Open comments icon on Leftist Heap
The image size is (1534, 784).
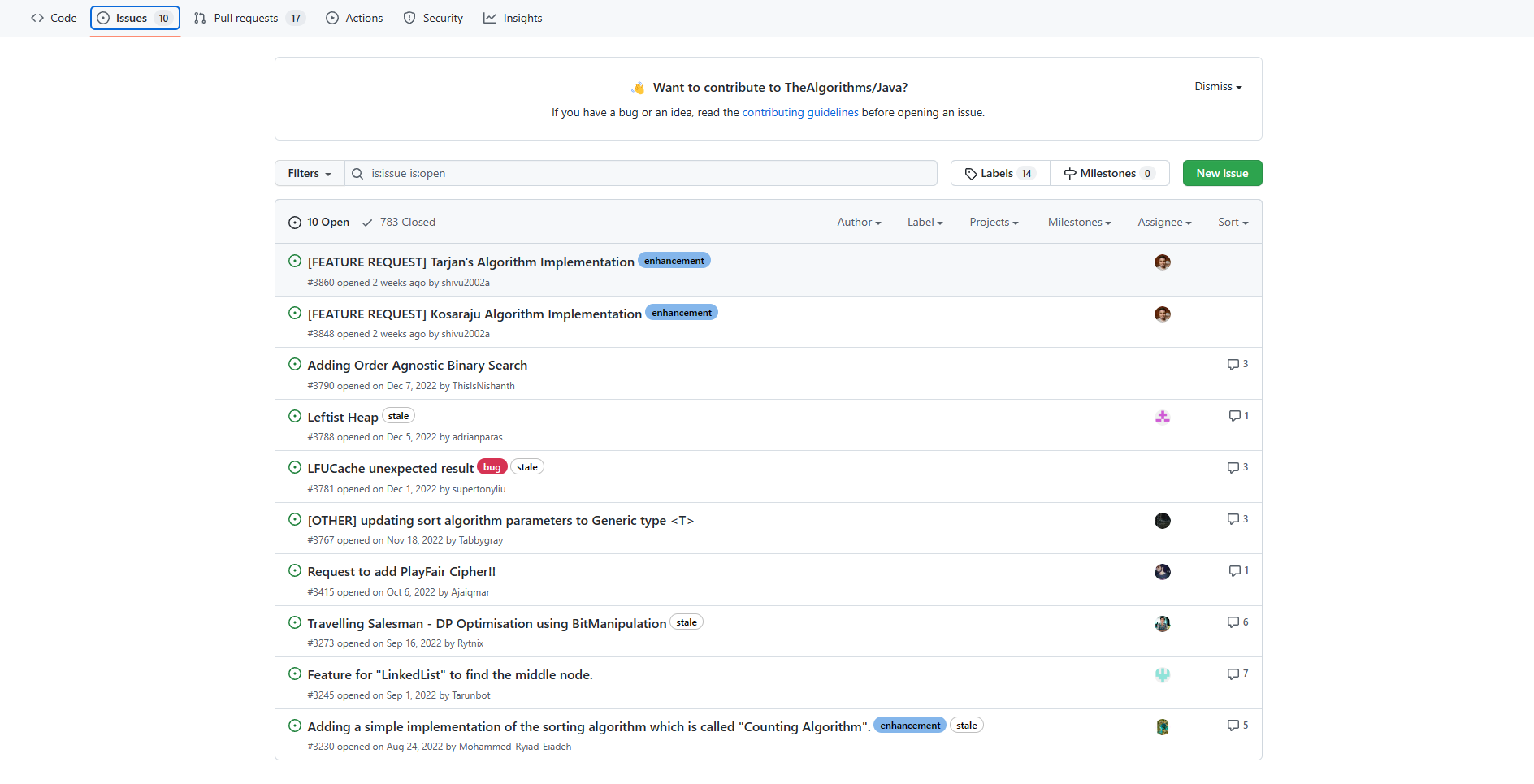coord(1238,416)
